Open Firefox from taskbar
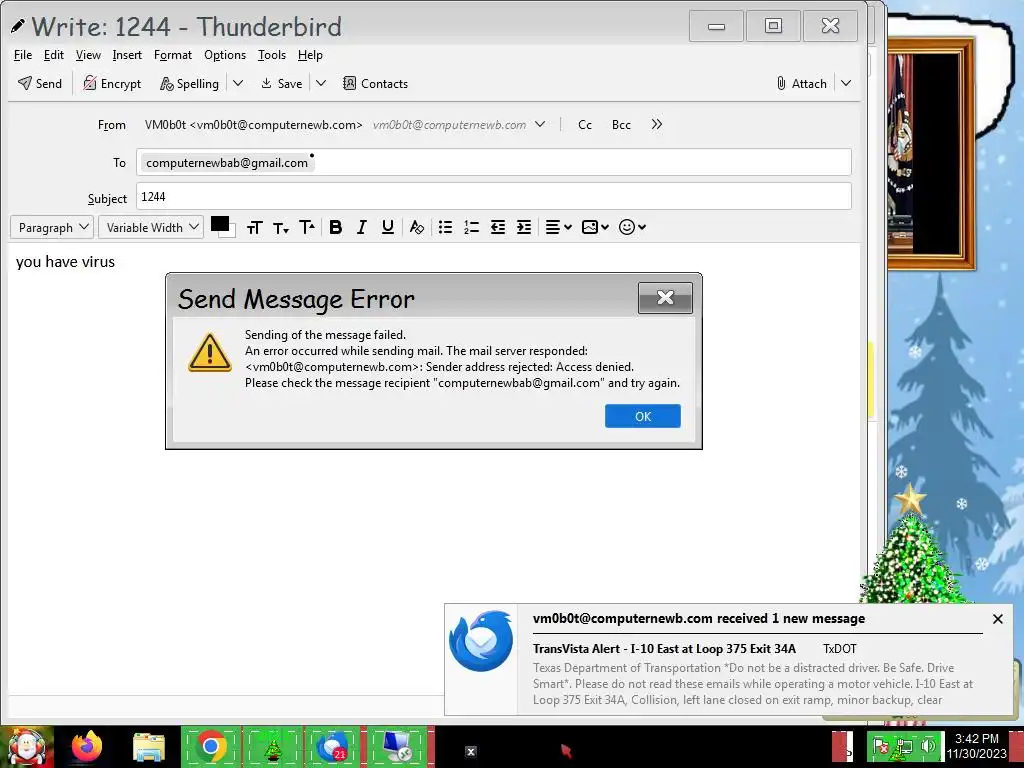Image resolution: width=1024 pixels, height=768 pixels. 87,746
